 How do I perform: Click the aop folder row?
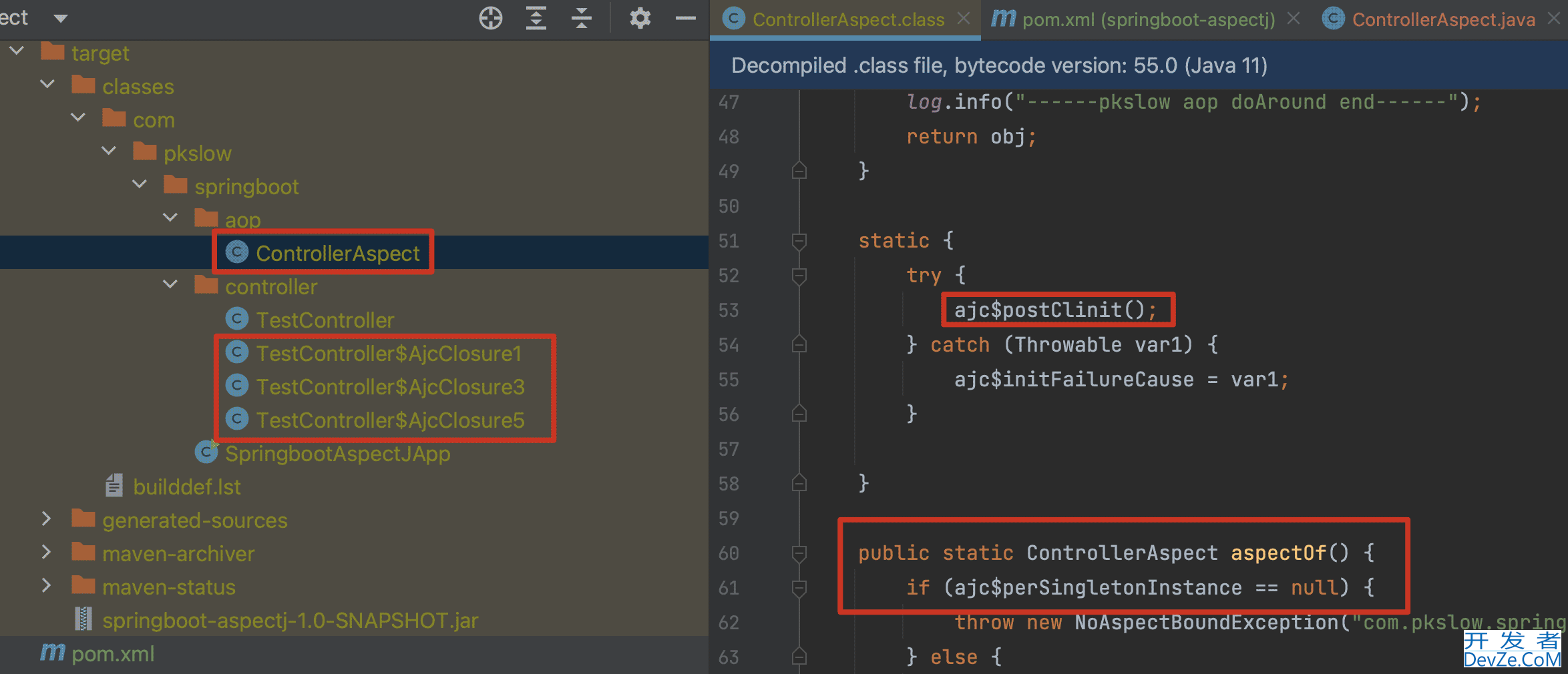pyautogui.click(x=354, y=220)
